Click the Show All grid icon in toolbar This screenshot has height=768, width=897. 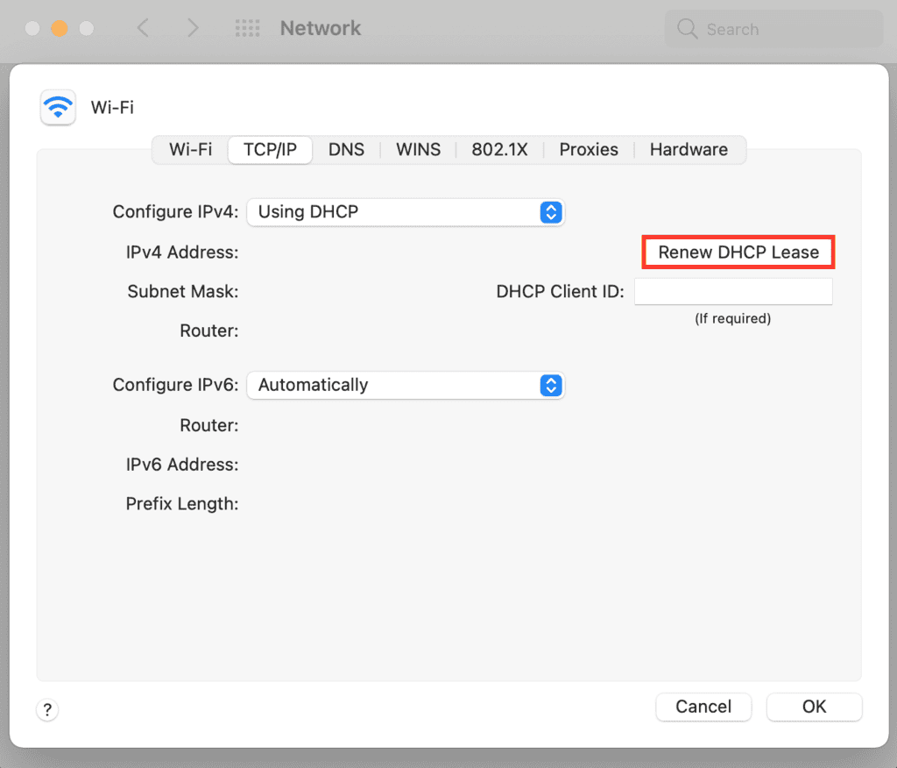pyautogui.click(x=247, y=28)
